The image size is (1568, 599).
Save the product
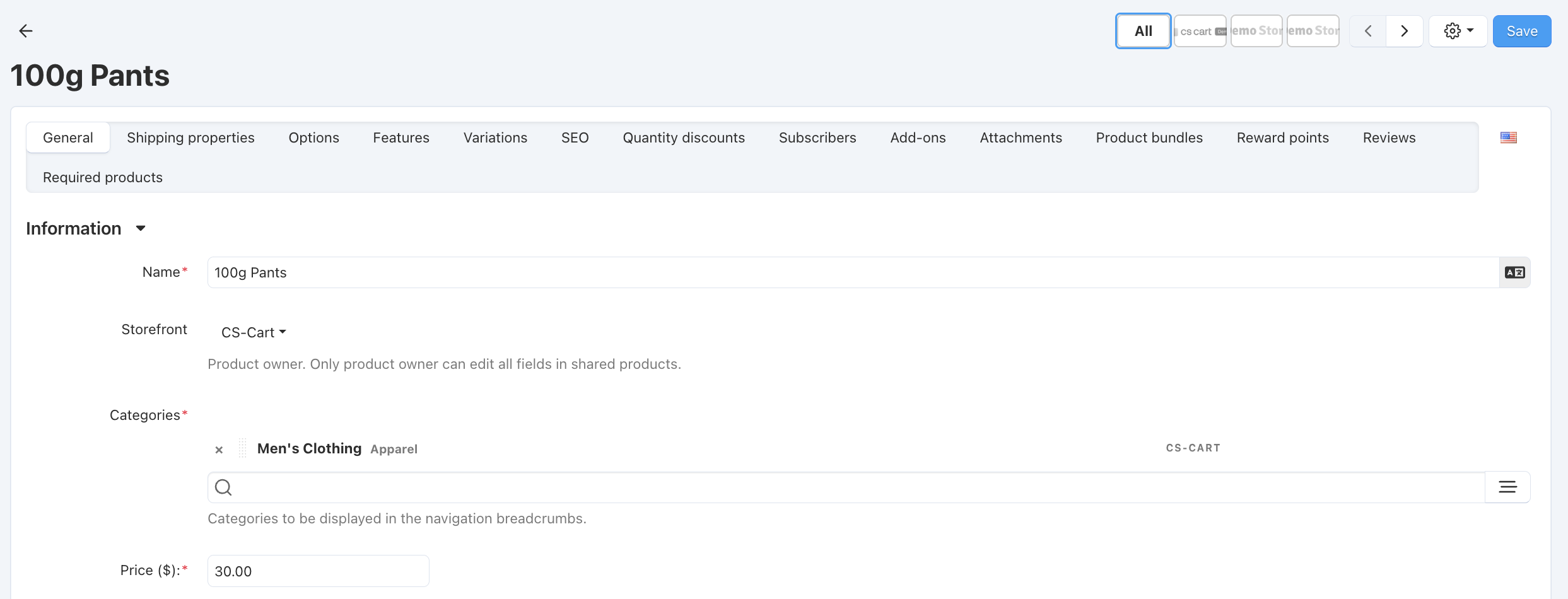[x=1522, y=31]
